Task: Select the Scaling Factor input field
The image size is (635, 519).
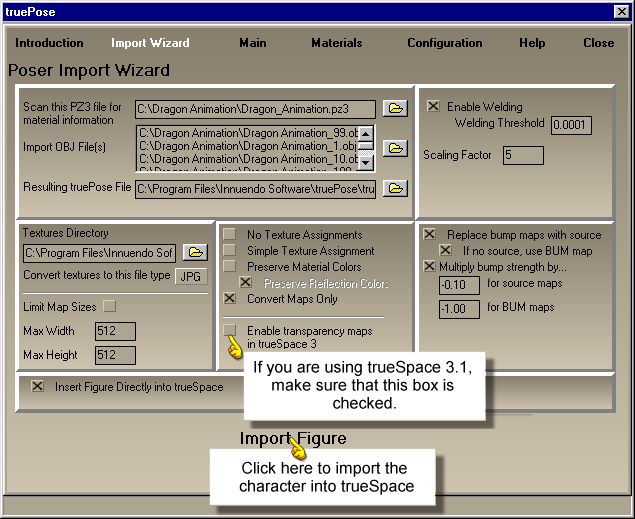Action: [x=522, y=155]
